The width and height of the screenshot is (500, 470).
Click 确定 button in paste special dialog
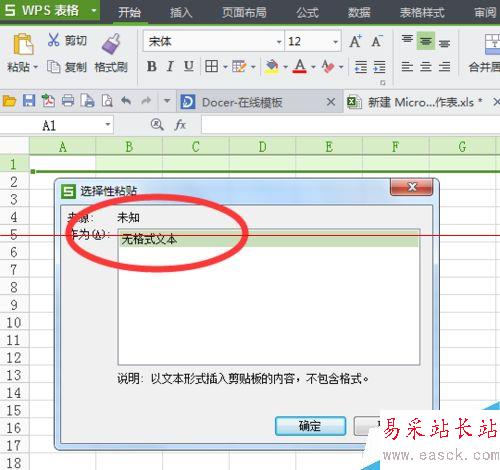(x=310, y=426)
